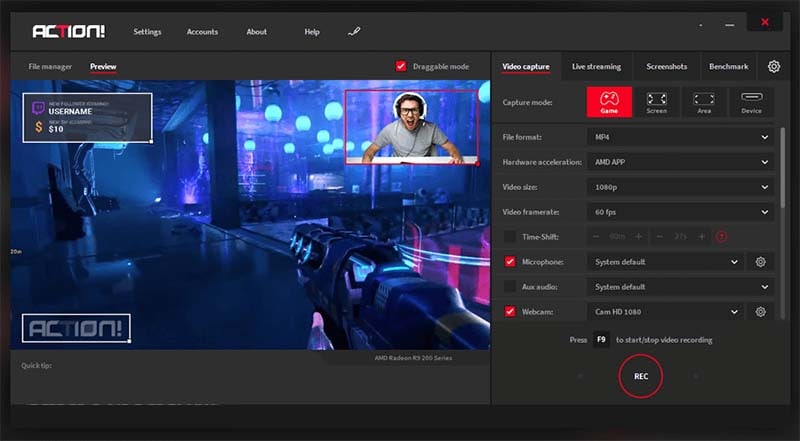
Task: Select the Screen capture mode icon
Action: [656, 102]
